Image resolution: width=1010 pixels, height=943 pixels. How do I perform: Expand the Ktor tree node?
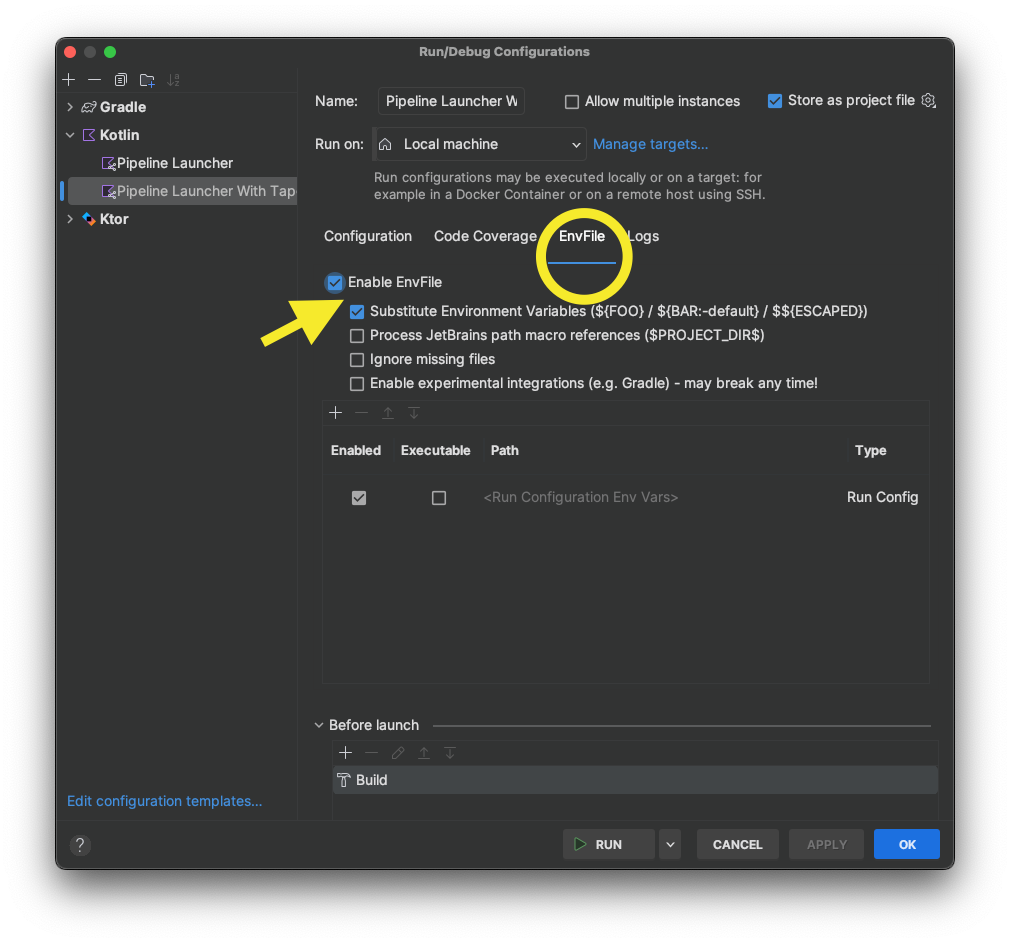[x=70, y=219]
